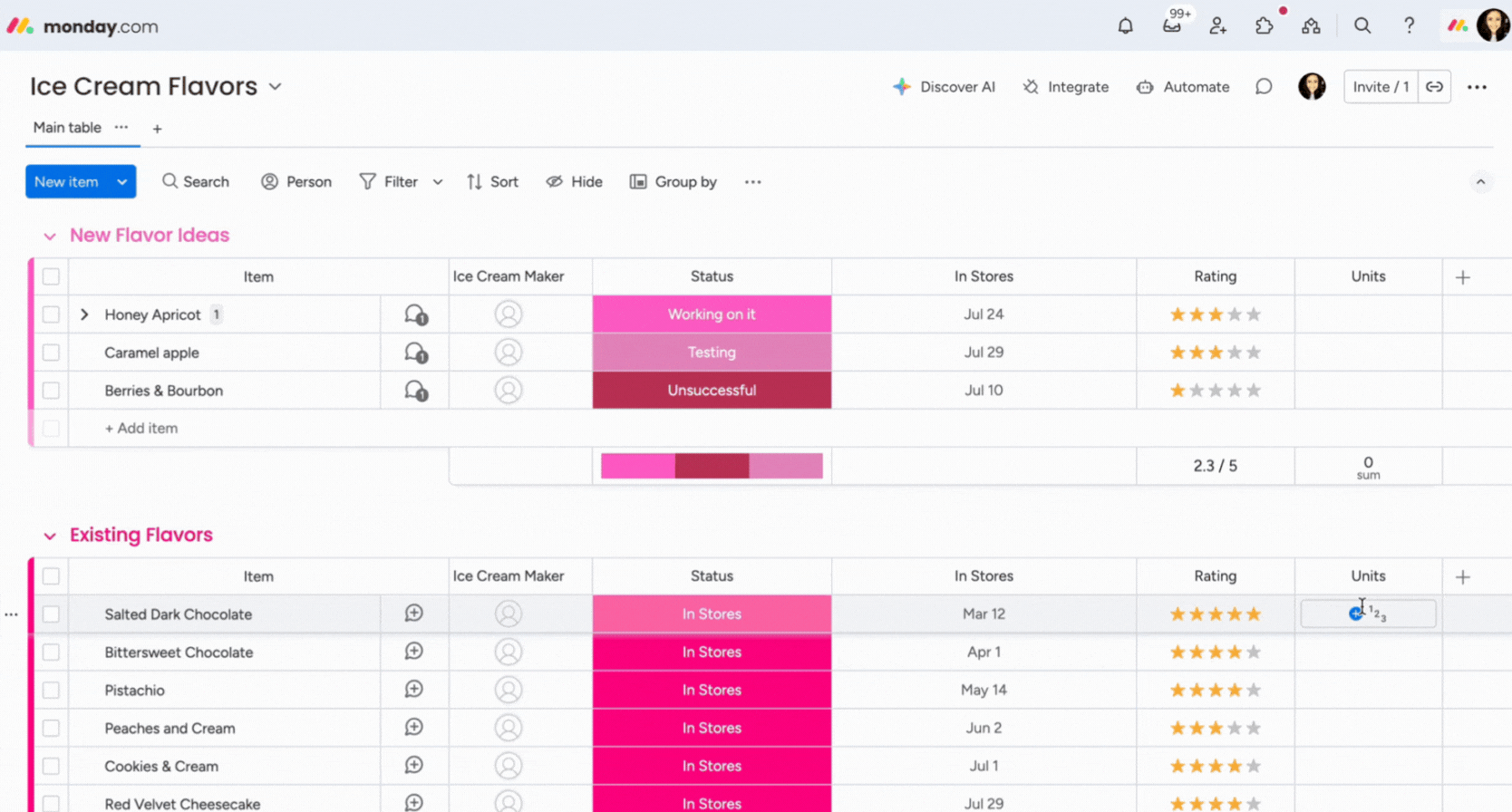1512x812 pixels.
Task: Click the invite members icon
Action: pos(1218,26)
